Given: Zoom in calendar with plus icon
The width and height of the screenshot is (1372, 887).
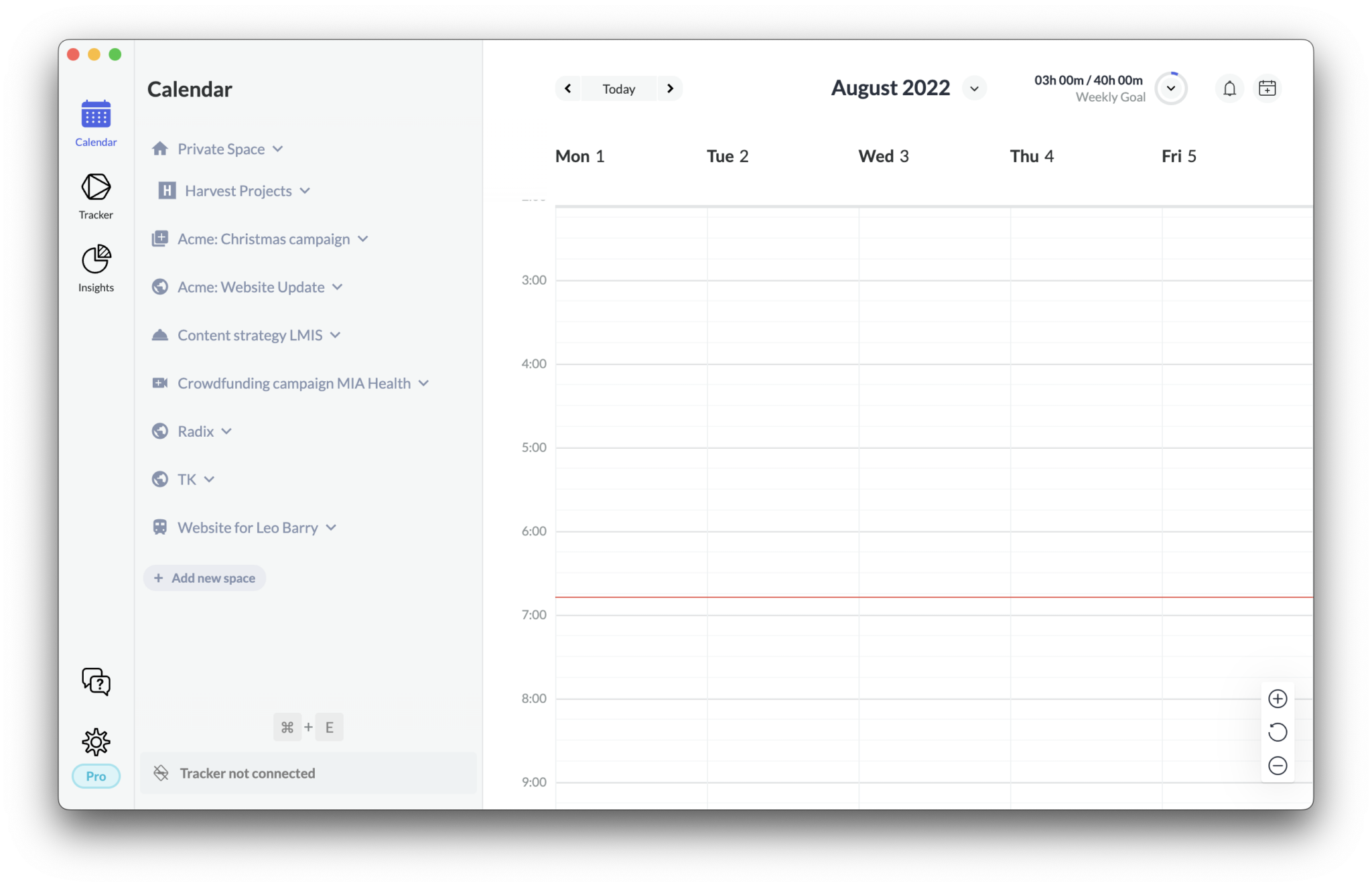Looking at the screenshot, I should [1278, 699].
